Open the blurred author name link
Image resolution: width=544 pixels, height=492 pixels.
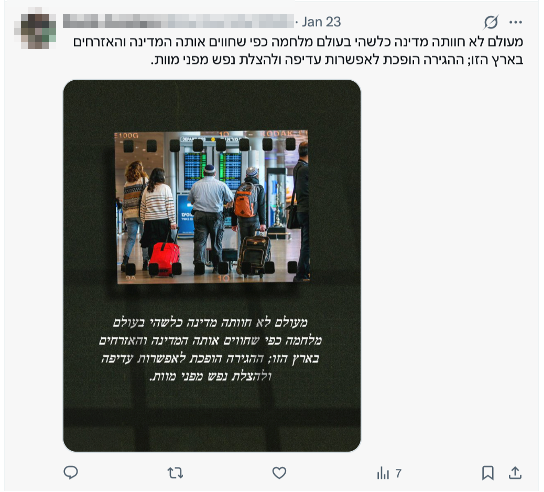(x=178, y=21)
